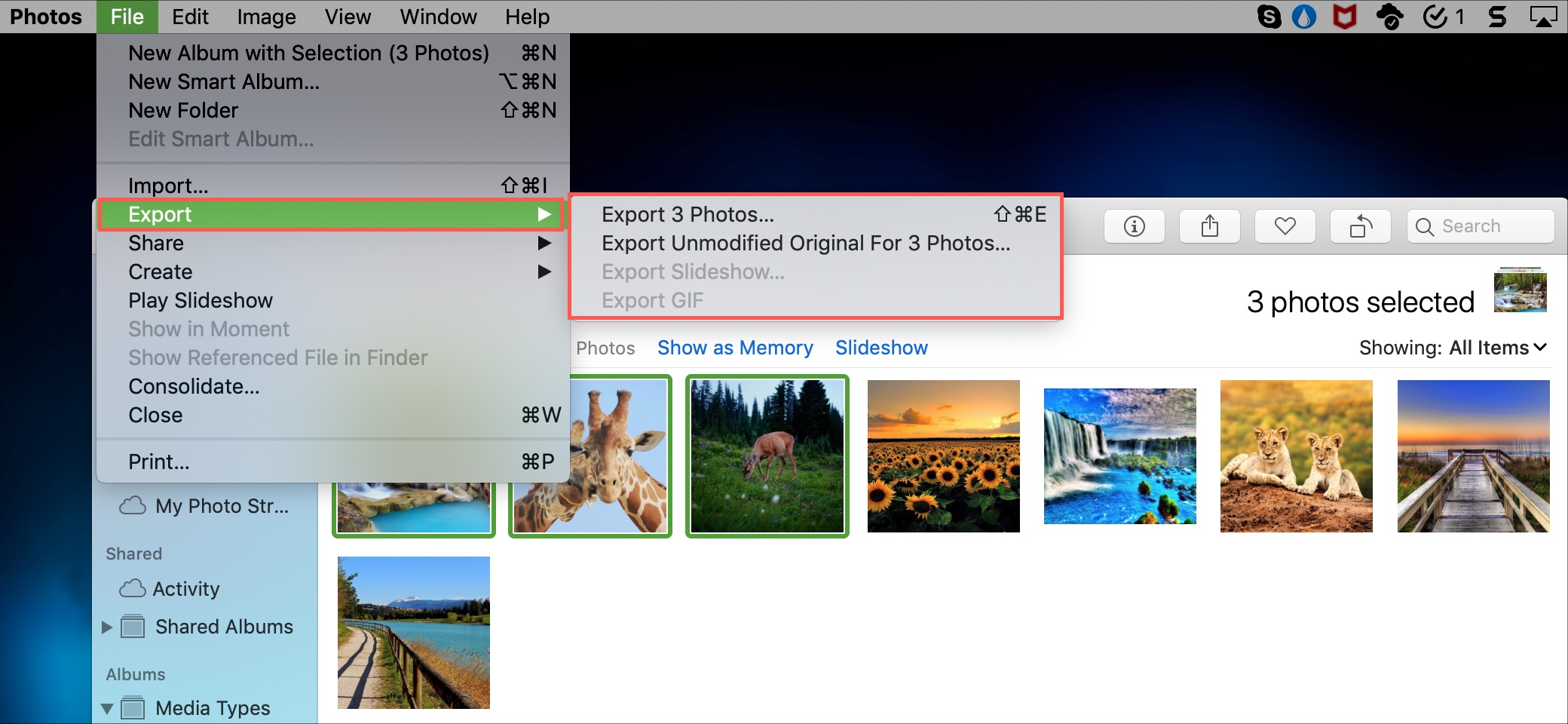Select the lion cubs photo
The width and height of the screenshot is (1568, 724).
1297,456
